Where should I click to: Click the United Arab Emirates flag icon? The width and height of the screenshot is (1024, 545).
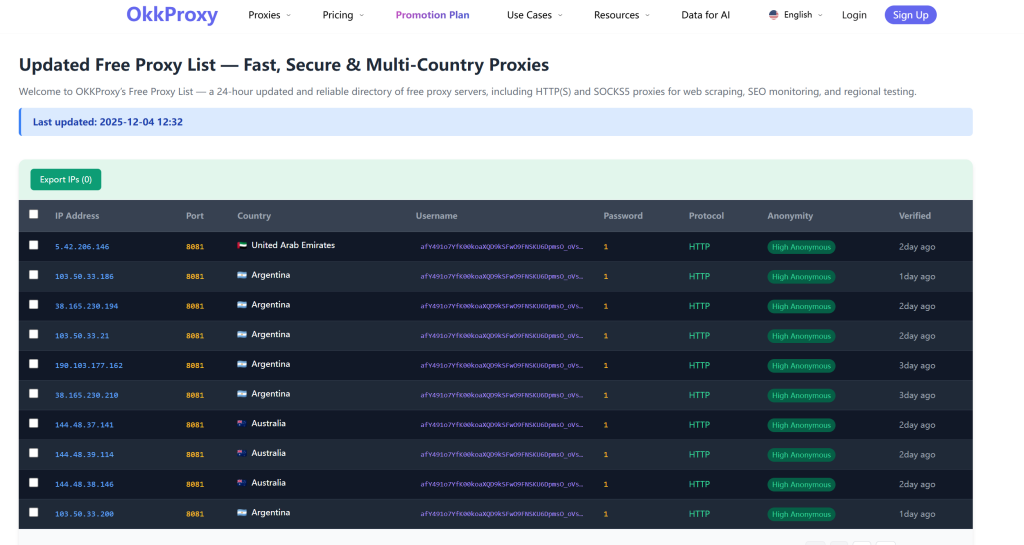pos(242,246)
